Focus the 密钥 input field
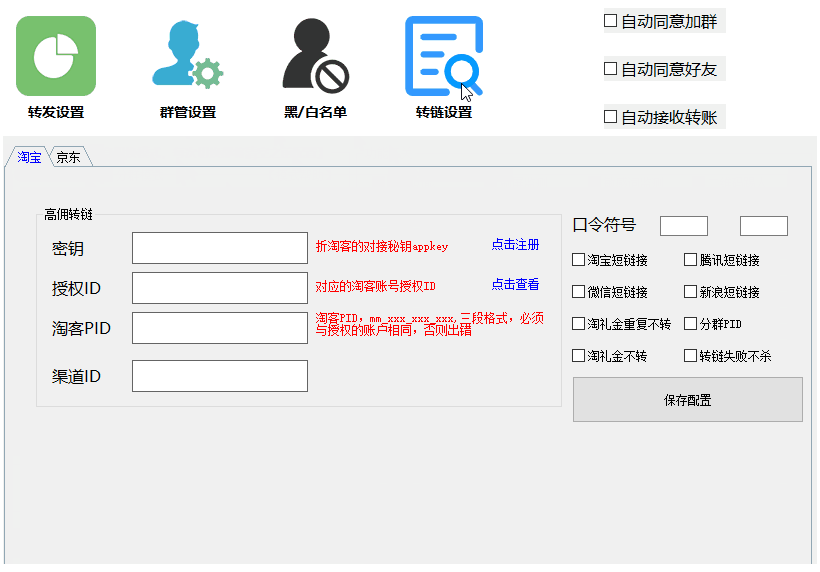 [220, 248]
